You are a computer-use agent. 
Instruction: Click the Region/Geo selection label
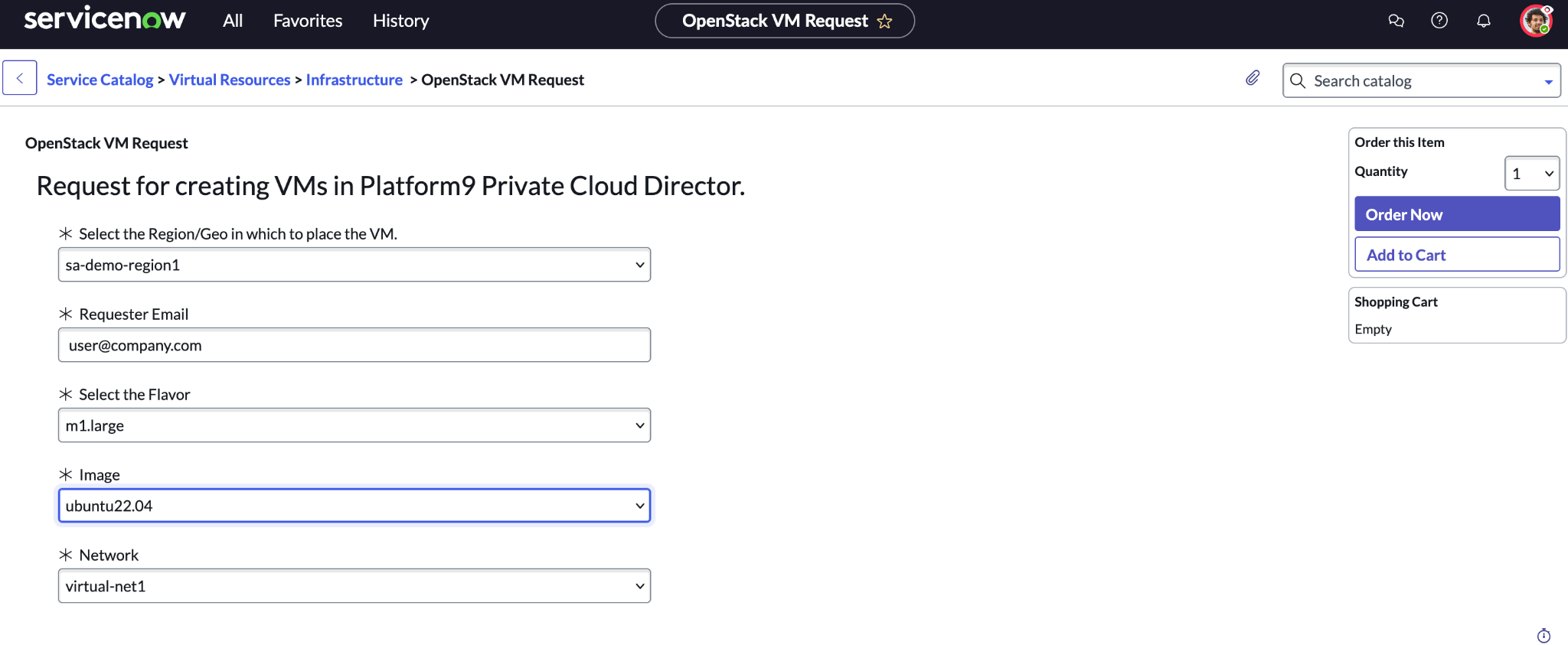click(x=238, y=234)
